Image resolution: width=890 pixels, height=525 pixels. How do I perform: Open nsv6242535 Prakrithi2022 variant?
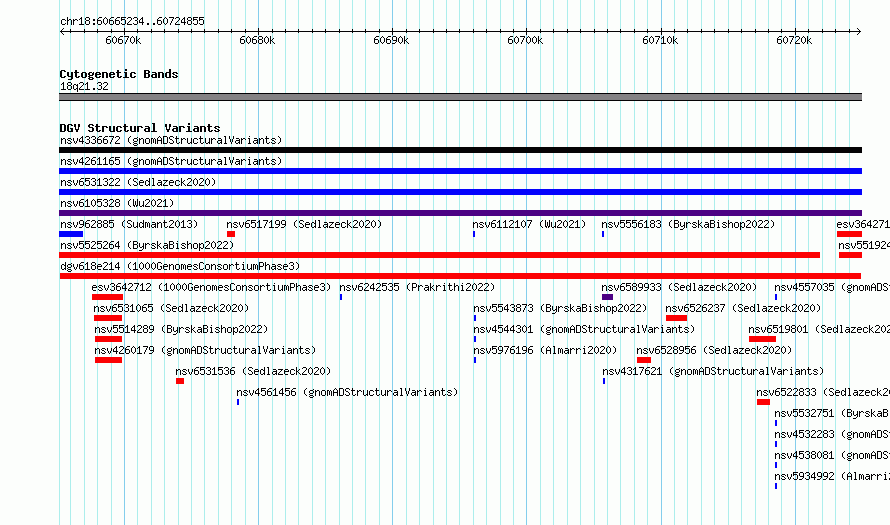[417, 287]
